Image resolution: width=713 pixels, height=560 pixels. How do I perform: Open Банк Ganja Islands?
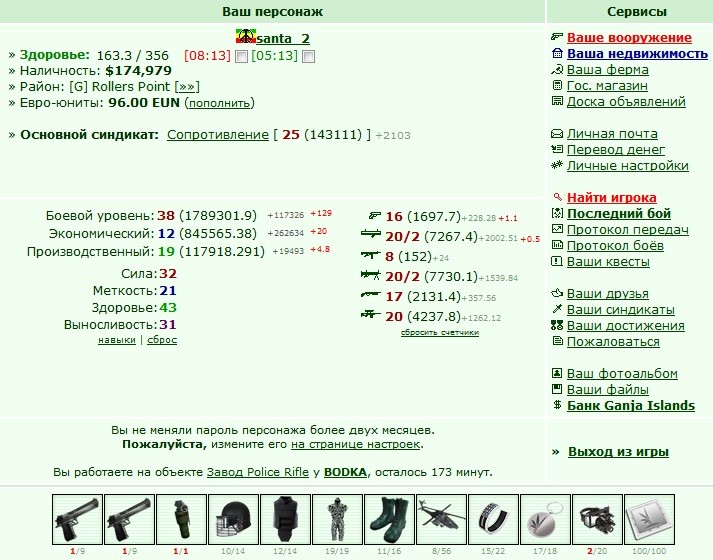631,405
